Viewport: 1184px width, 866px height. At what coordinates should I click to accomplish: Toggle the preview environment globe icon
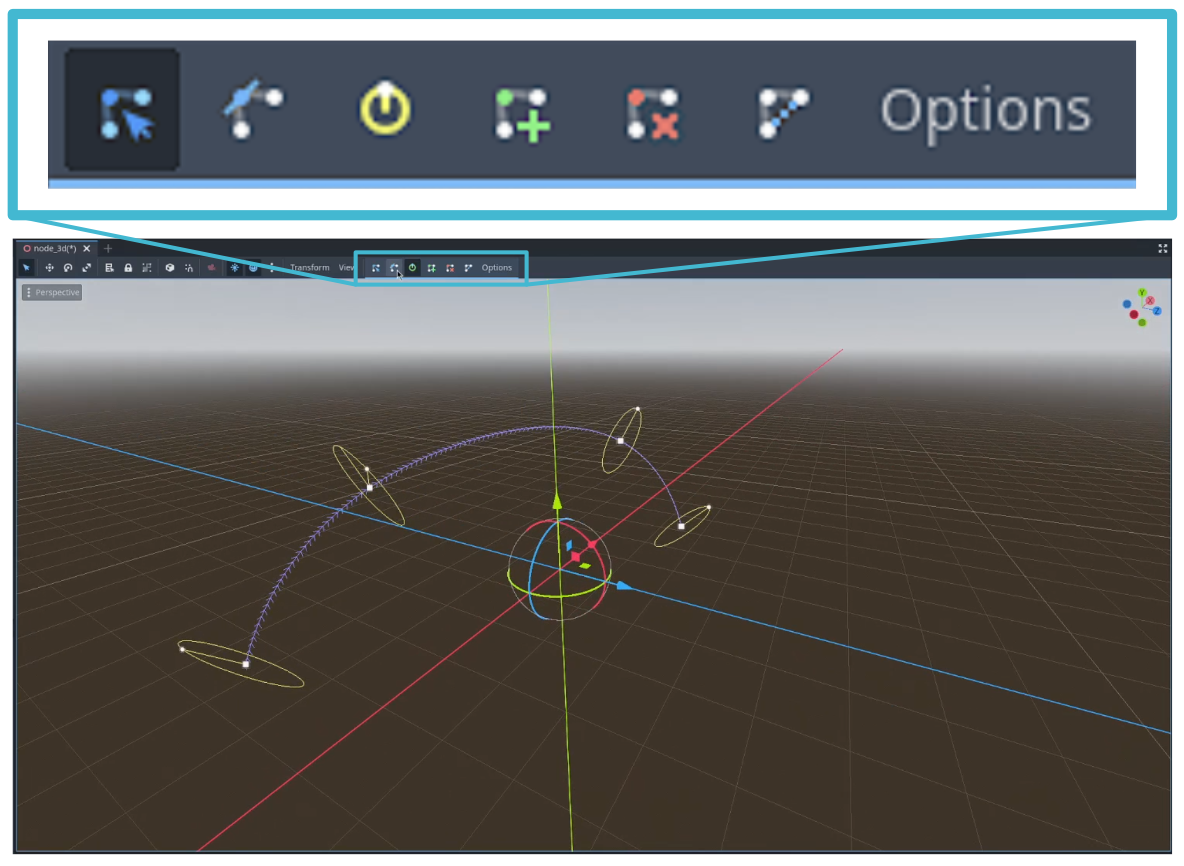coord(253,267)
